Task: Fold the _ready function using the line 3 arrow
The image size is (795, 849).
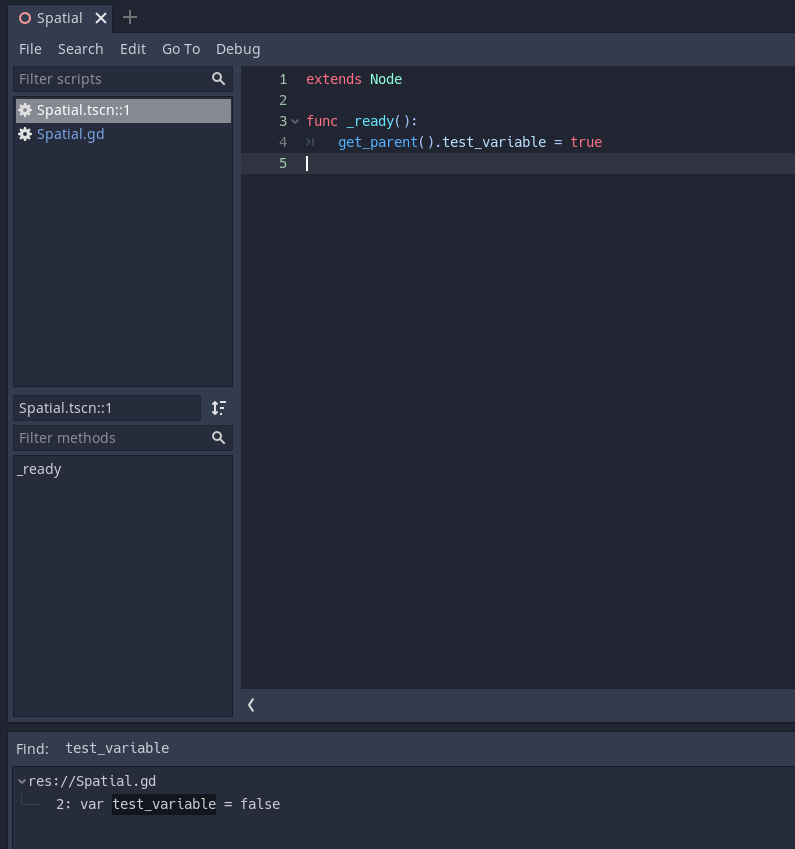Action: click(x=294, y=121)
